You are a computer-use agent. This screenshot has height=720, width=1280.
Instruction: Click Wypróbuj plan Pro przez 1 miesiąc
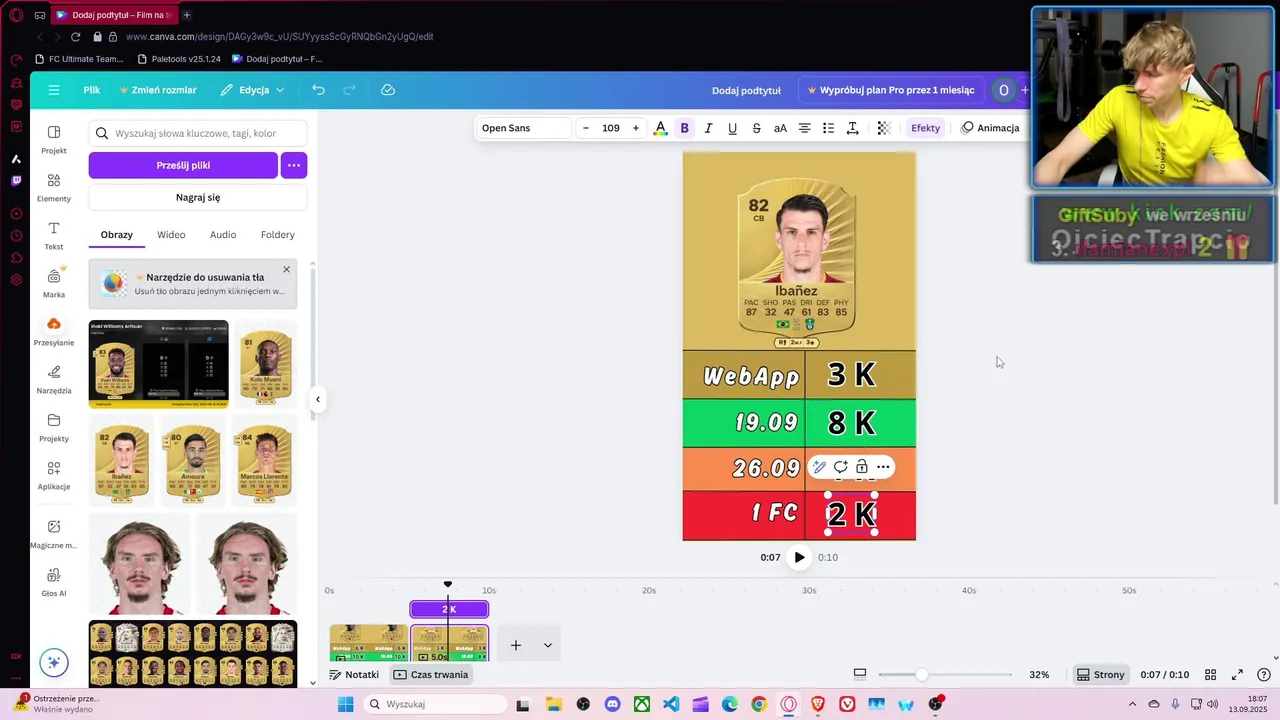coord(890,90)
